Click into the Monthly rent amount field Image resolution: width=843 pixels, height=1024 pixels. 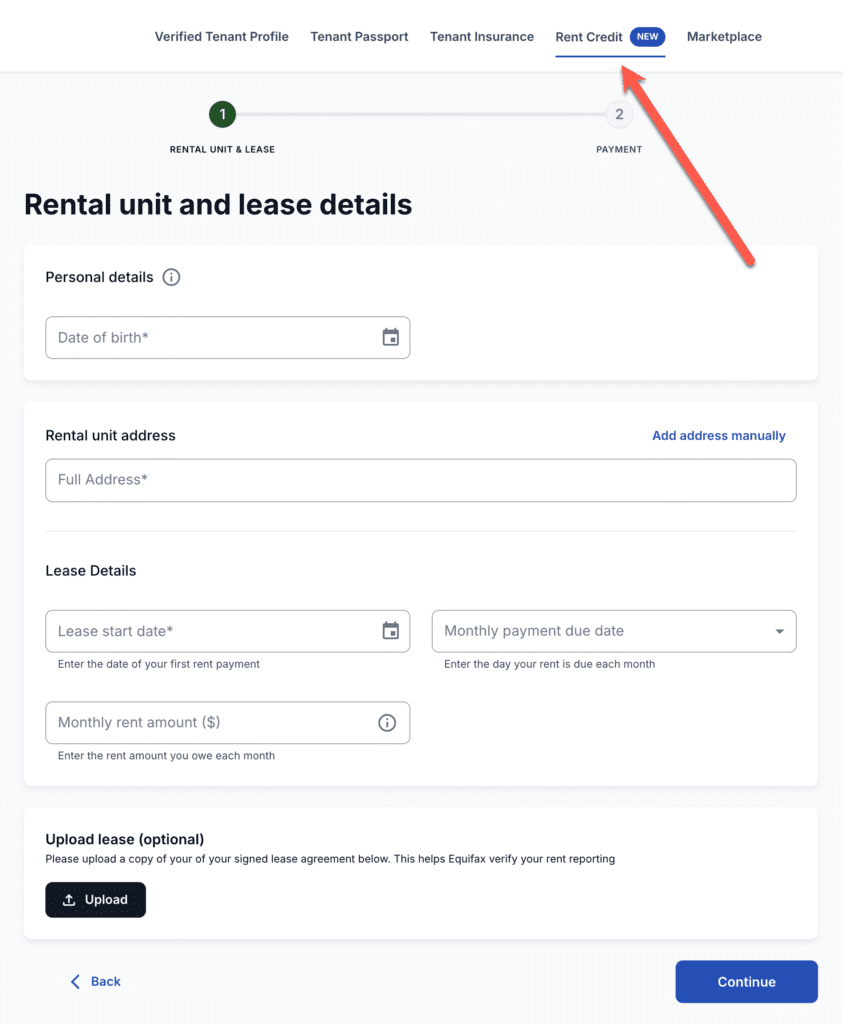210,723
